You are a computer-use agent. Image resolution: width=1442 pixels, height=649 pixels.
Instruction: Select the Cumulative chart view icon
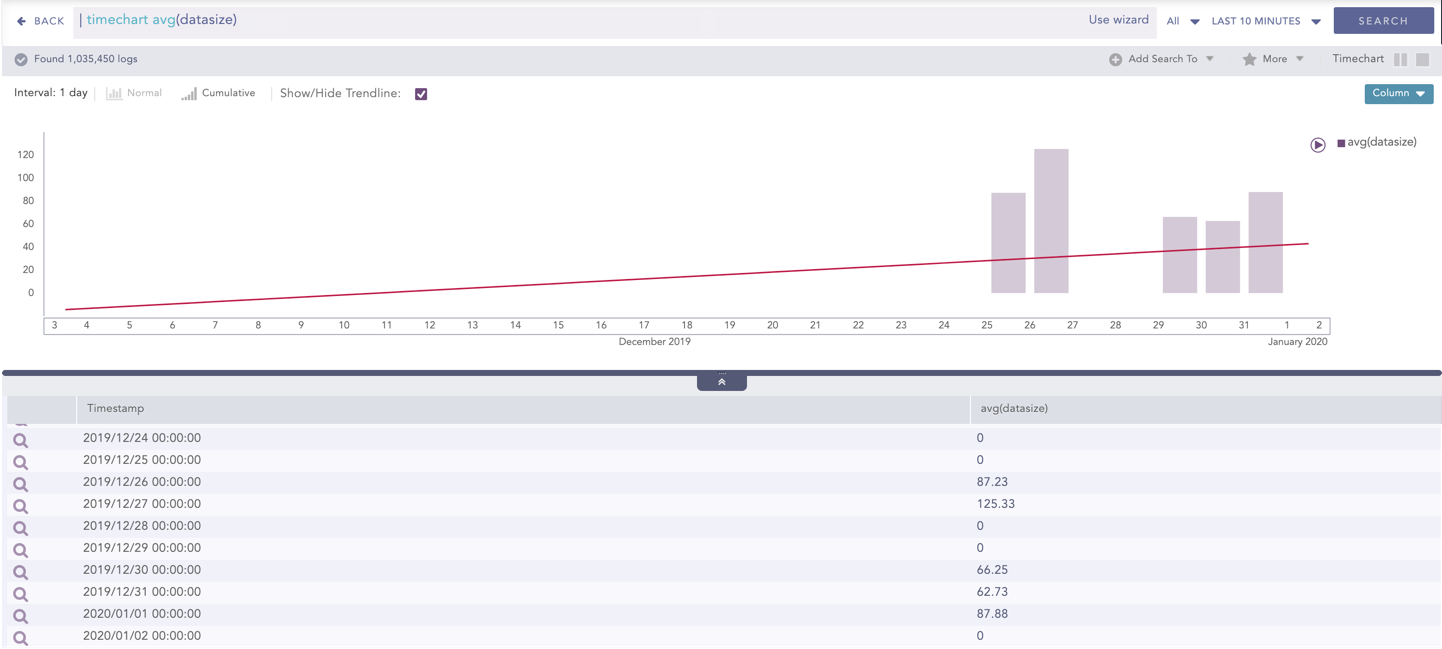[x=188, y=92]
